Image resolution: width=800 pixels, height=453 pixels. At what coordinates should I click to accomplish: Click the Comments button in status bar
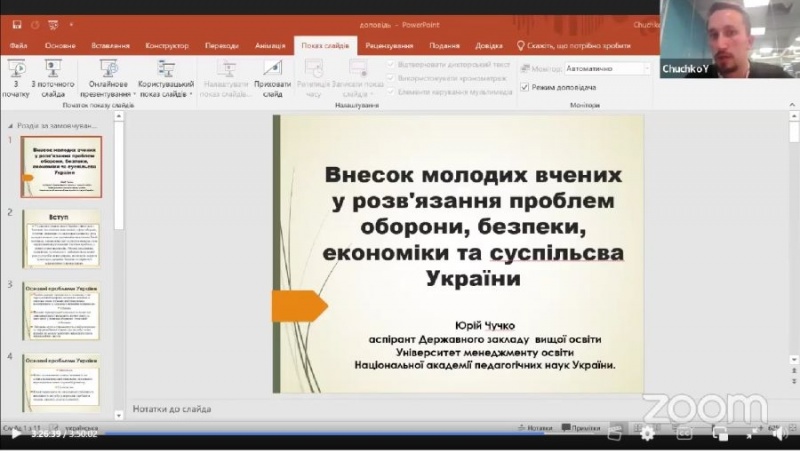[x=582, y=427]
